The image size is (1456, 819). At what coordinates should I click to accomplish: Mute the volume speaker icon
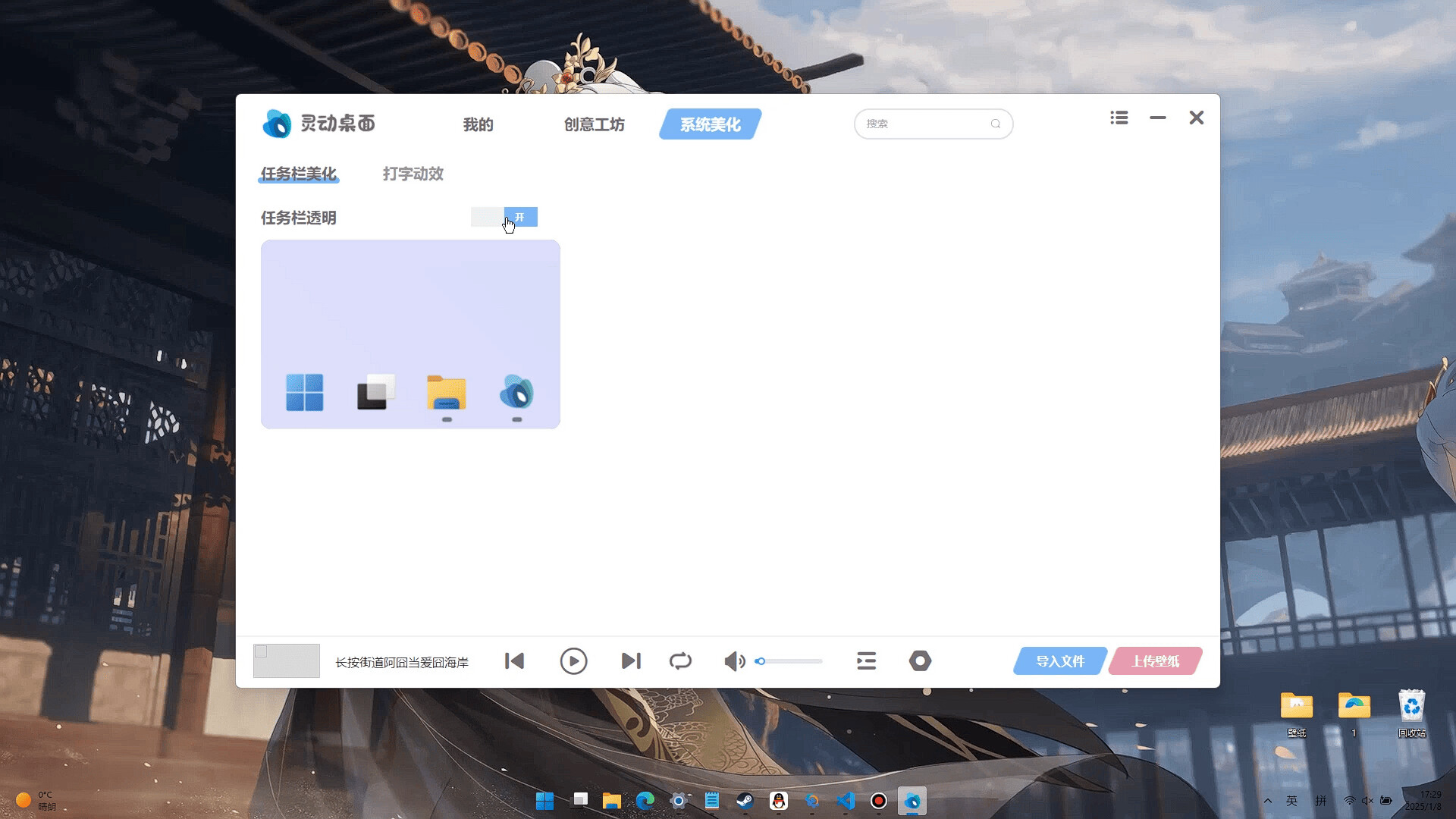point(733,661)
